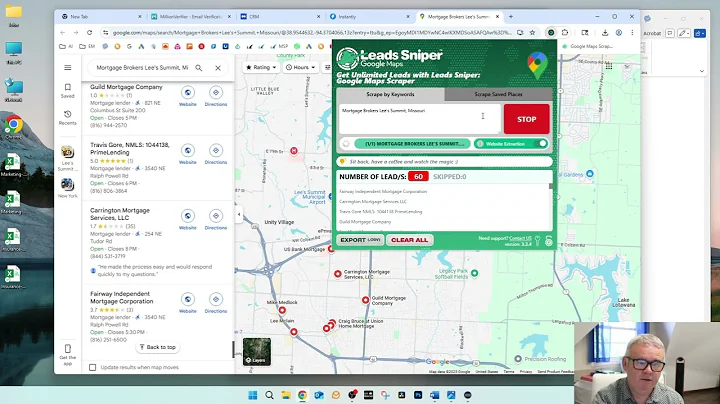Image resolution: width=720 pixels, height=404 pixels.
Task: Click the Leads Sniper extension toolbar icon
Action: [551, 33]
